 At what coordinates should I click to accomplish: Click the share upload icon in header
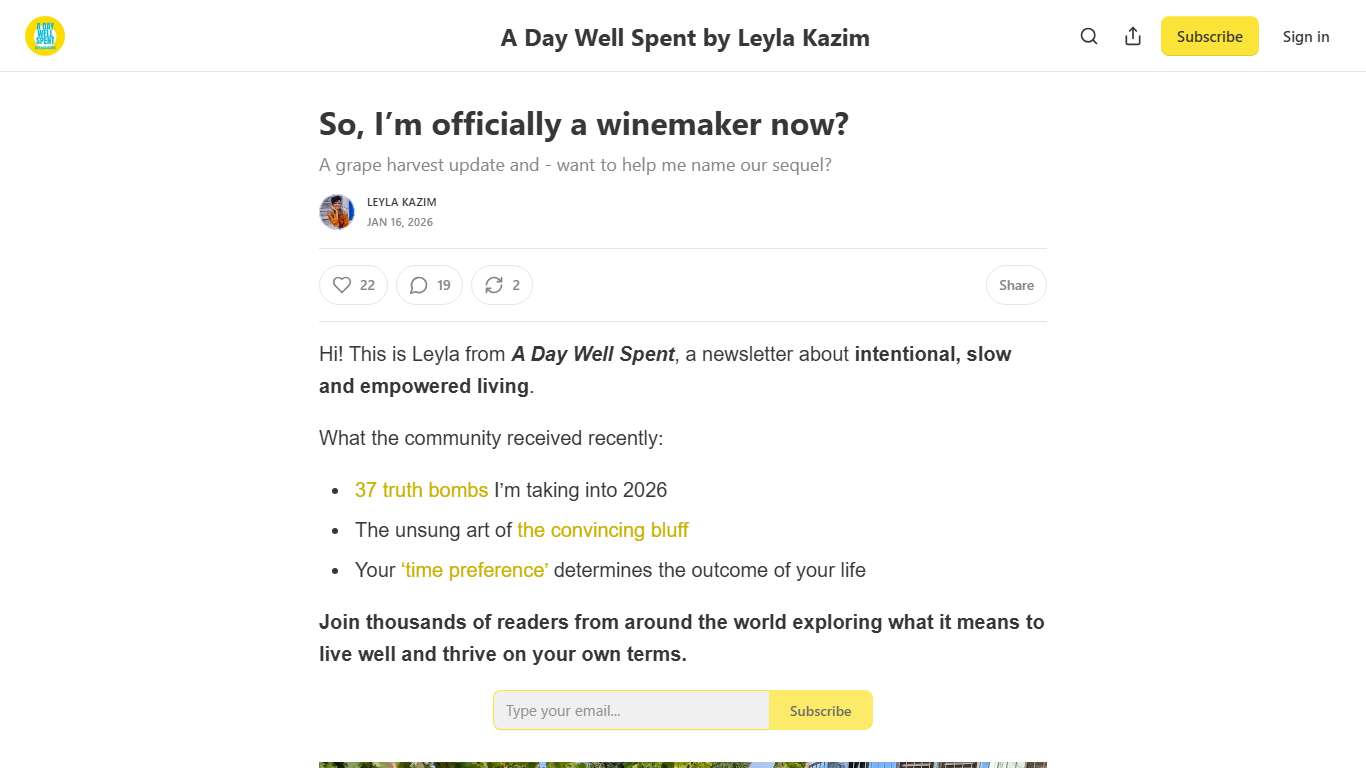(x=1133, y=37)
